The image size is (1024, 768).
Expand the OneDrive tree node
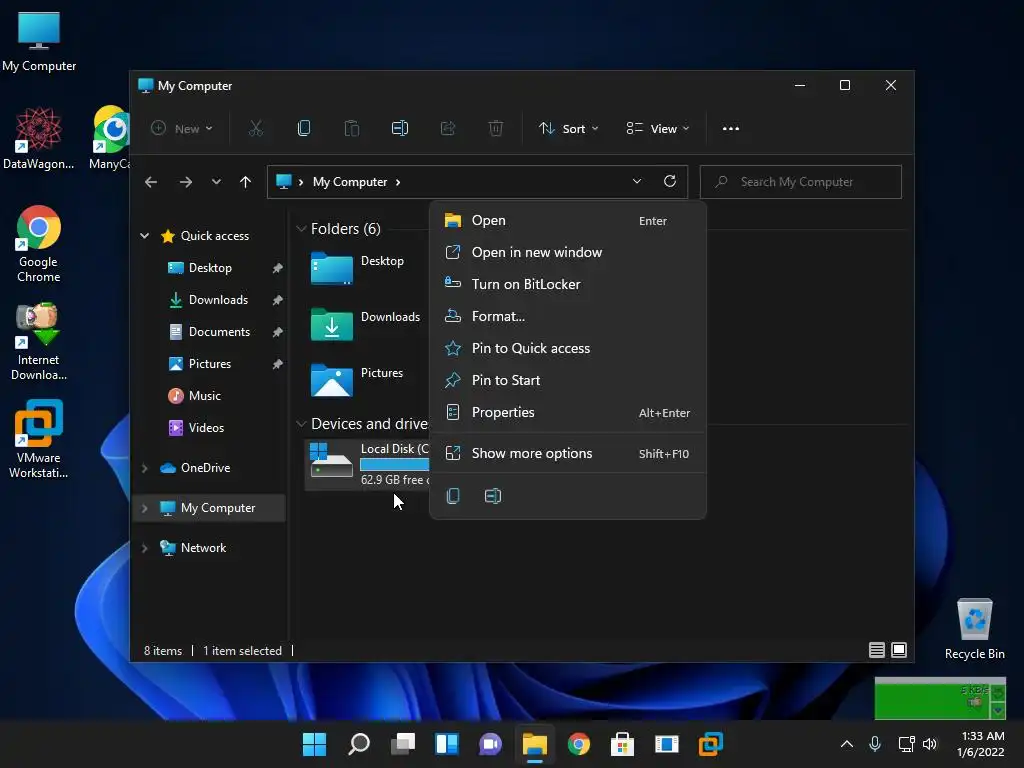[144, 468]
